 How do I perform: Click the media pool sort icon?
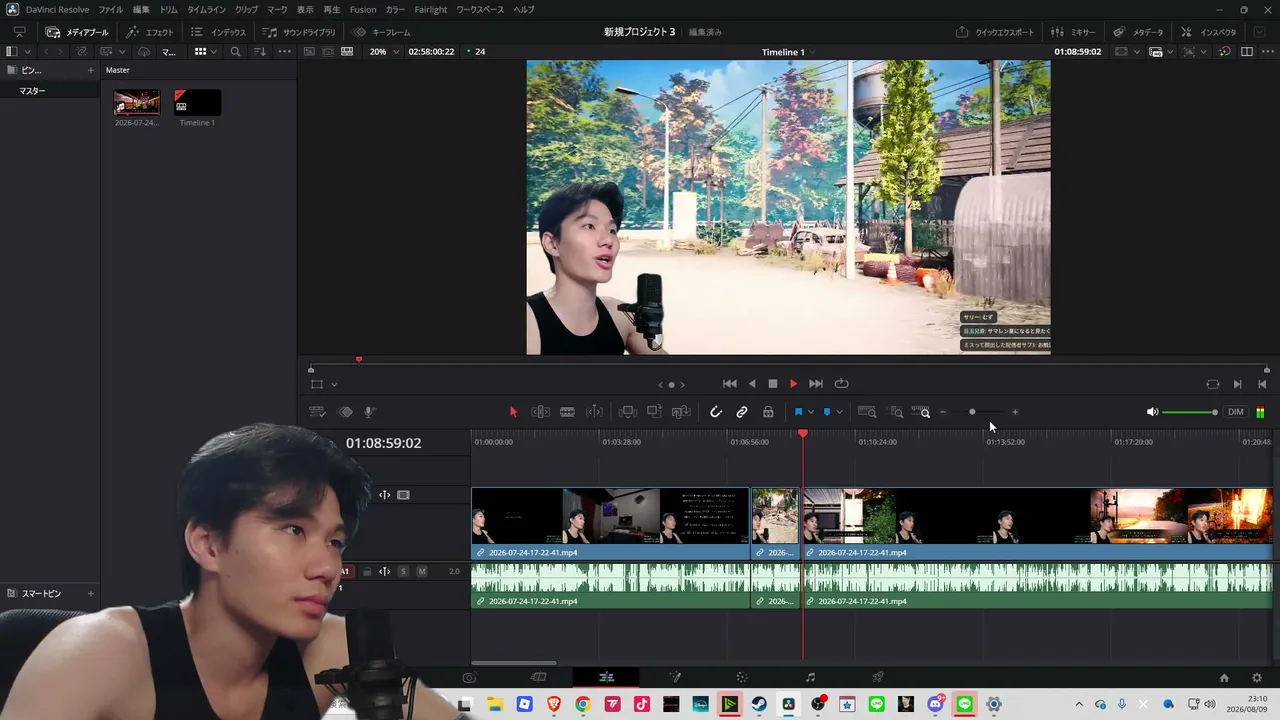click(260, 52)
